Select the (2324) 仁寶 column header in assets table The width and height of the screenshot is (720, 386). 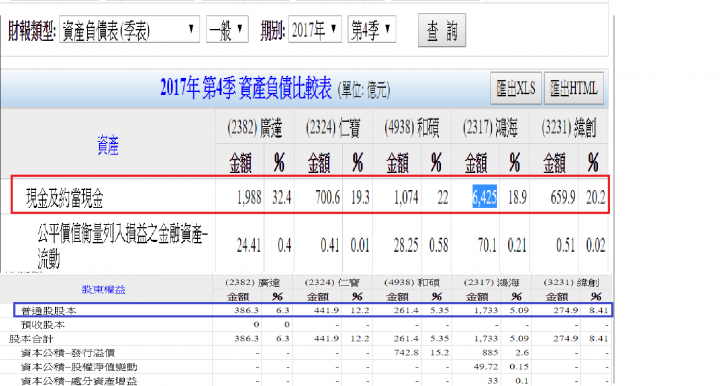click(x=333, y=128)
